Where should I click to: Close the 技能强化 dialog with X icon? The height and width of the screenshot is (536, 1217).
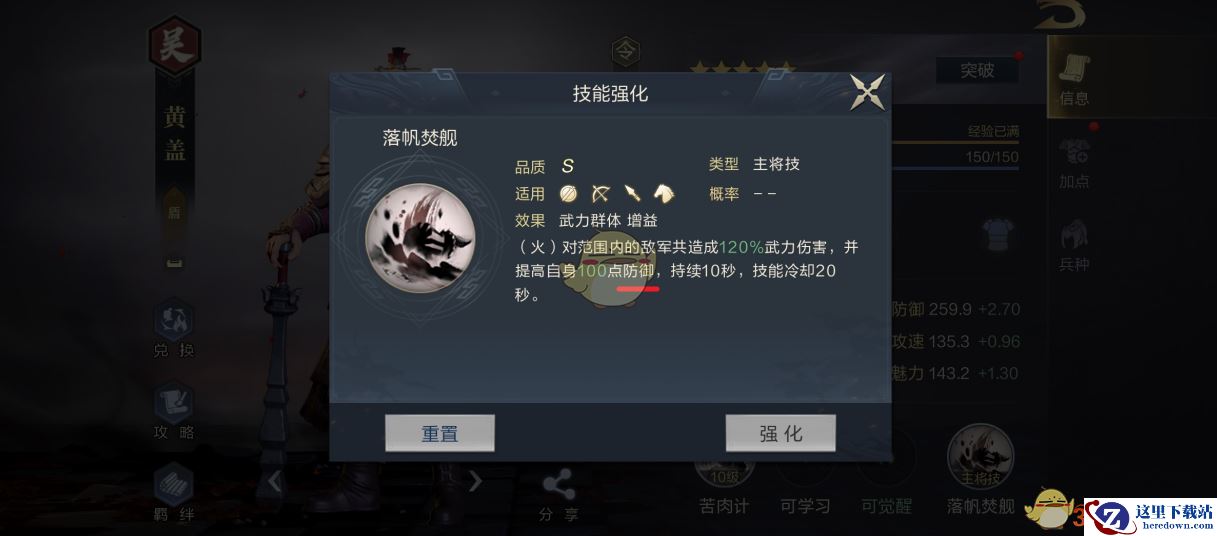[867, 93]
